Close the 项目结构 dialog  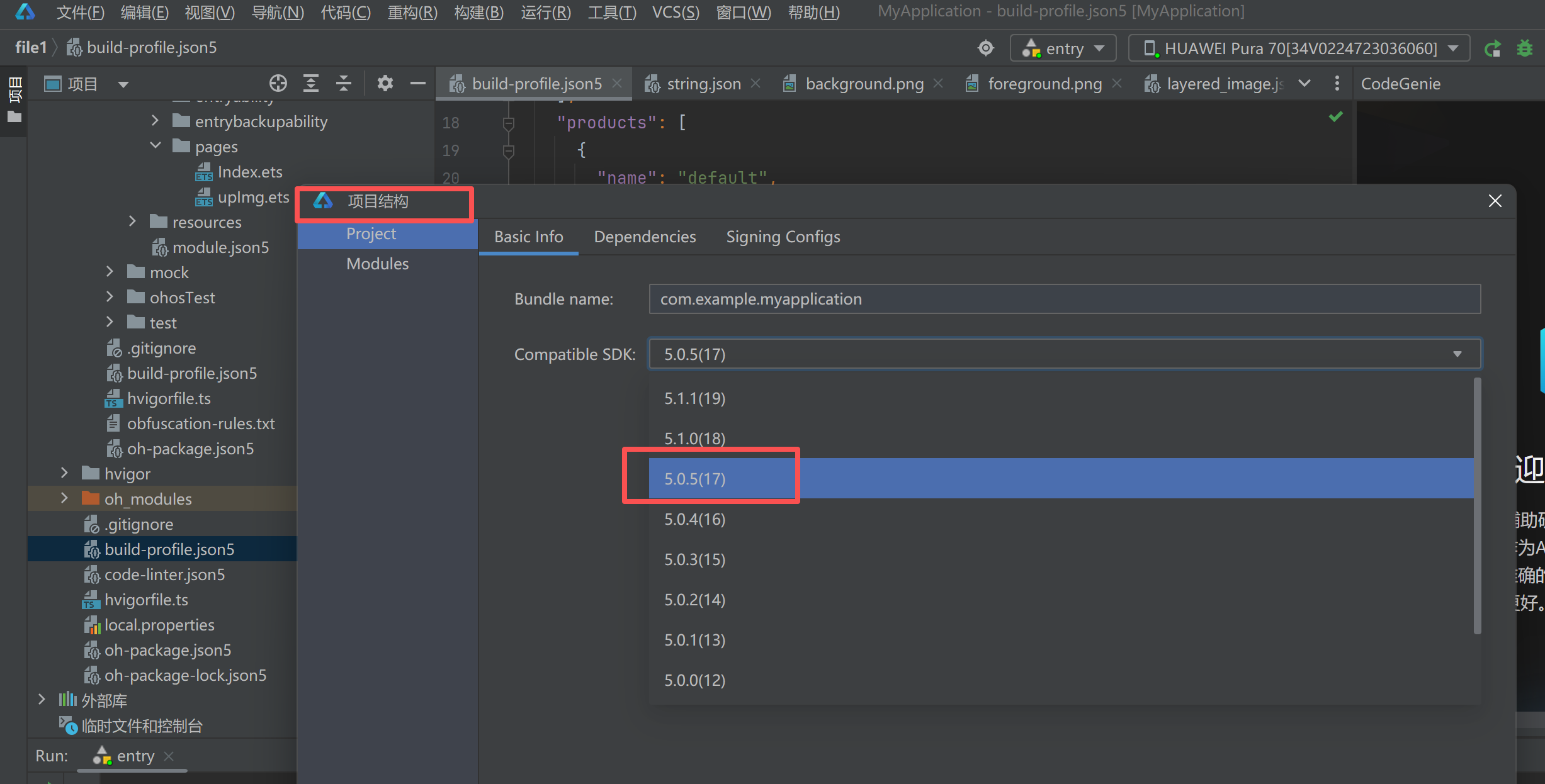[1495, 201]
